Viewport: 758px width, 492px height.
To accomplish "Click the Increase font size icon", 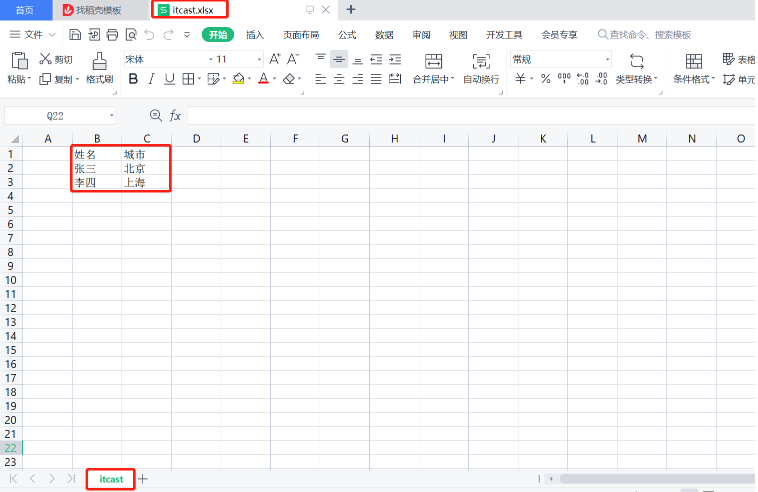I will coord(275,59).
